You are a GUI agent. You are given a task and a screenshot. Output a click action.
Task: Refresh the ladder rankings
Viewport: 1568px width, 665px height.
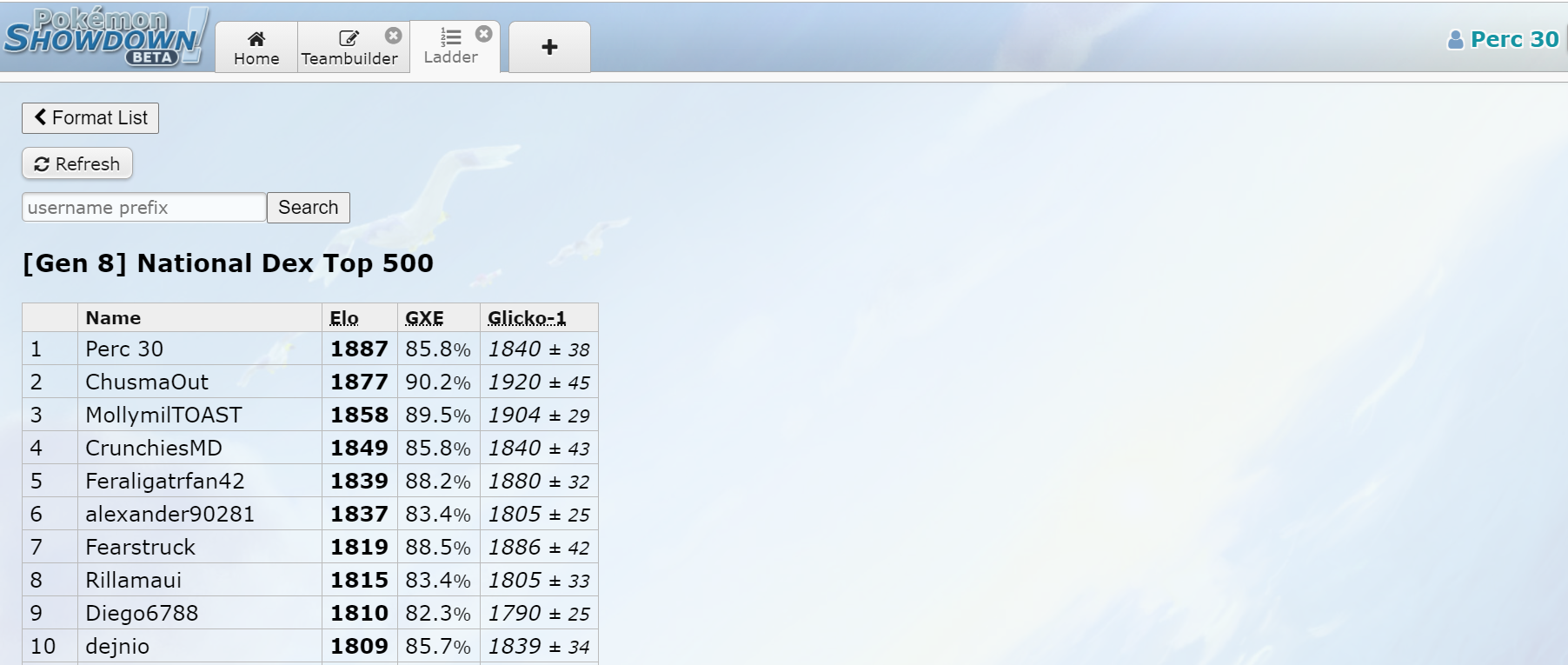[77, 163]
